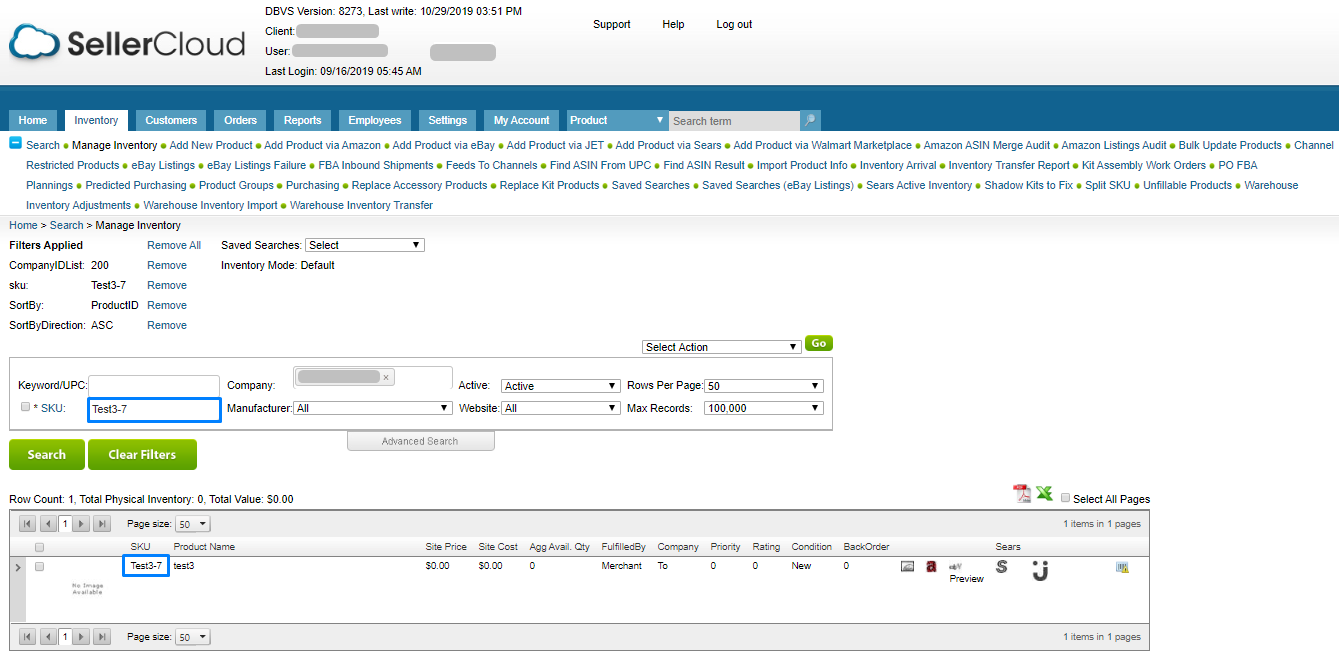Open the Product search-type dropdown
The image size is (1339, 655).
[617, 120]
